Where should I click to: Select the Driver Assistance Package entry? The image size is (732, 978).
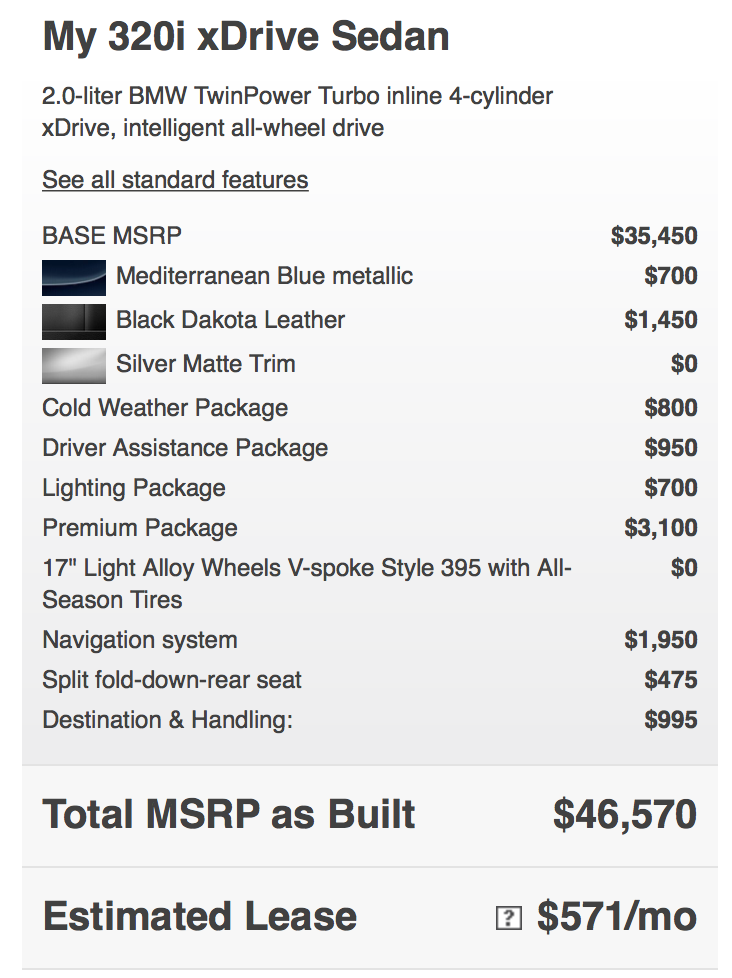click(x=369, y=448)
